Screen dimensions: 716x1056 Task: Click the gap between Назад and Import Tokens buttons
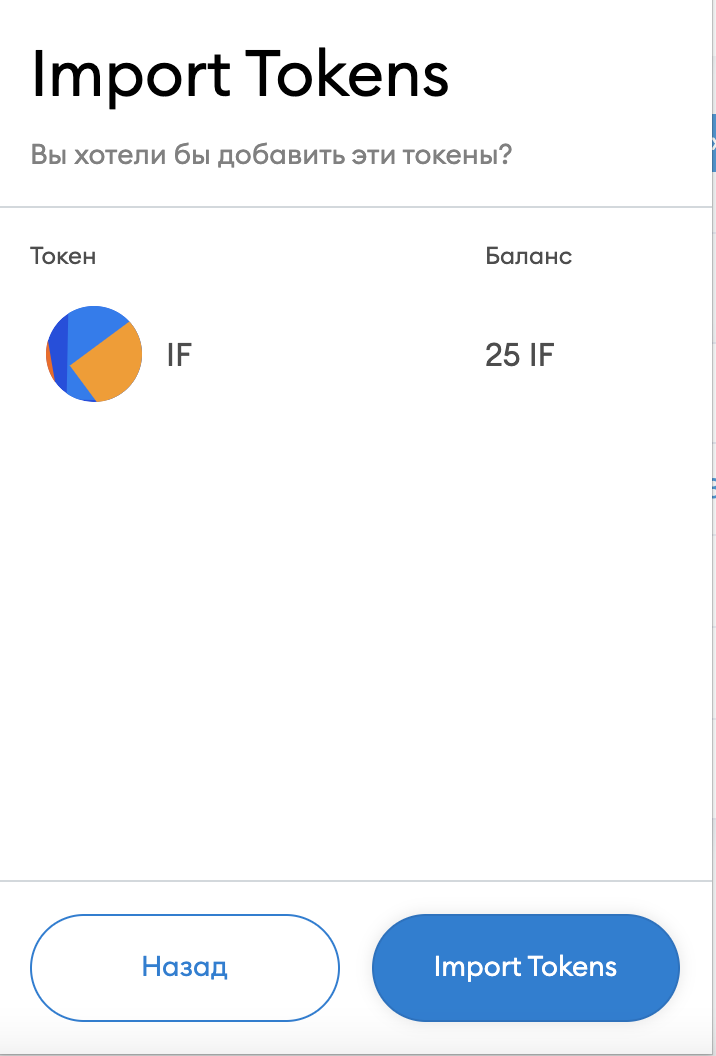356,967
